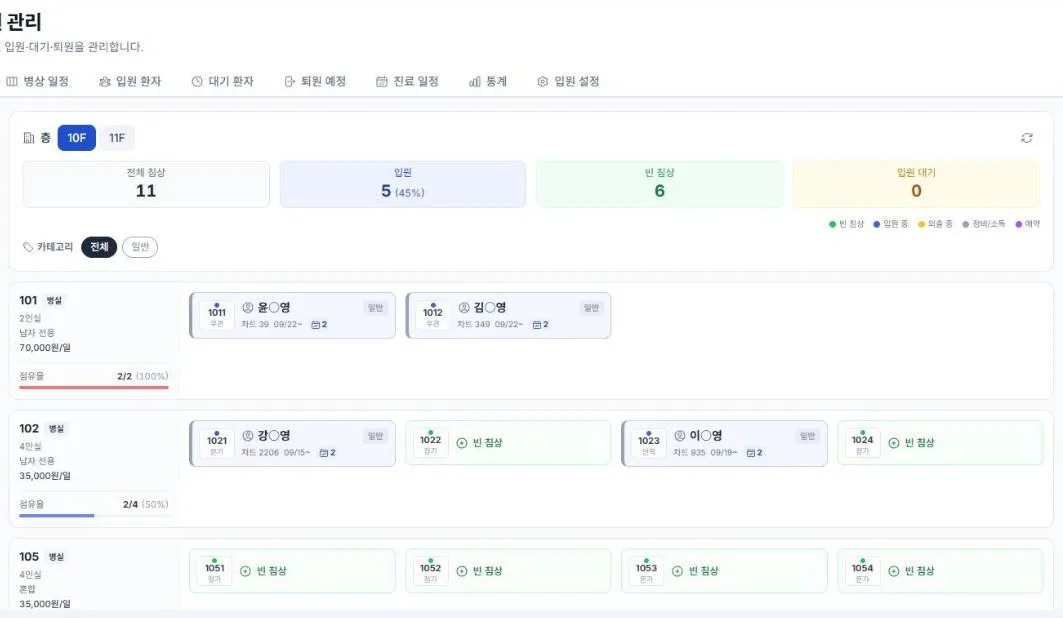Open the 진료 일정 tab
The width and height of the screenshot is (1063, 618).
pos(407,81)
